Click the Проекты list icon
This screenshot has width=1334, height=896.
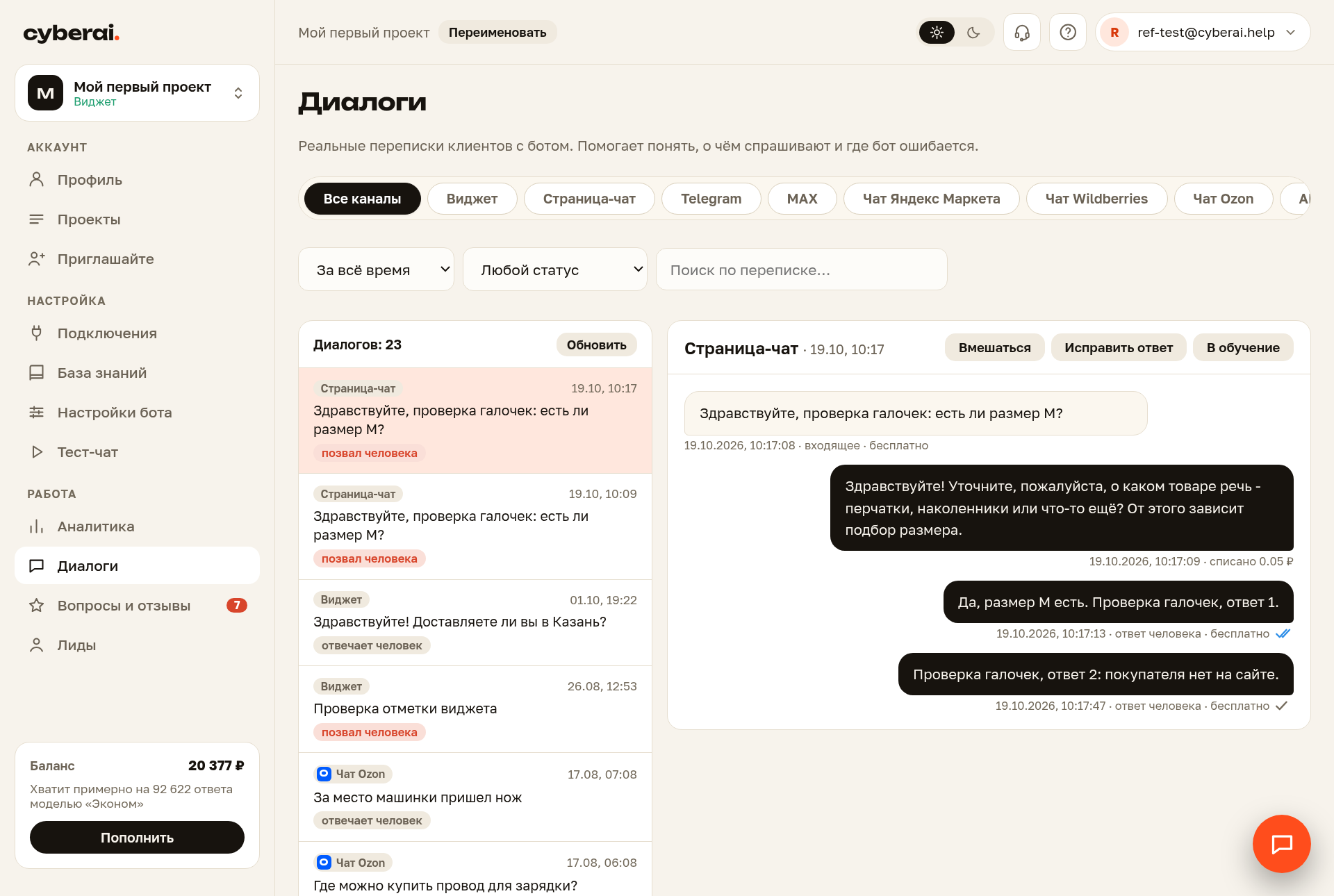(37, 219)
